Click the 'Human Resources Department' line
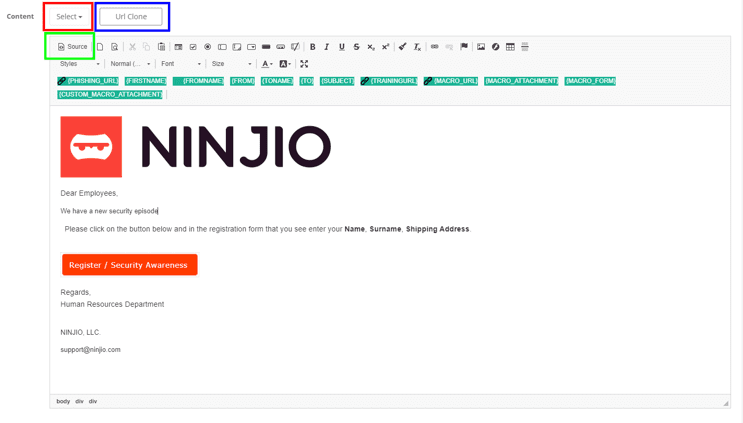The height and width of the screenshot is (423, 743). (112, 304)
